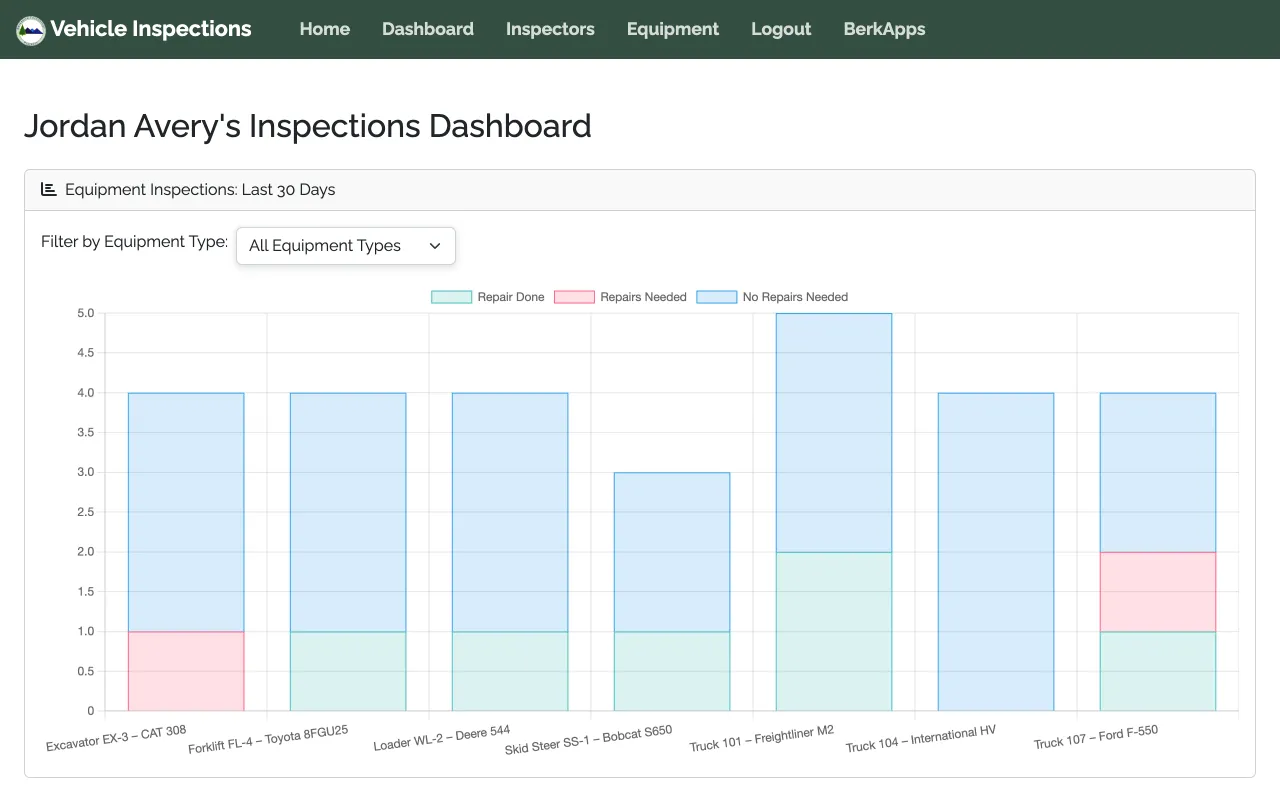Toggle the No Repairs Needed legend swatch

[x=716, y=297]
